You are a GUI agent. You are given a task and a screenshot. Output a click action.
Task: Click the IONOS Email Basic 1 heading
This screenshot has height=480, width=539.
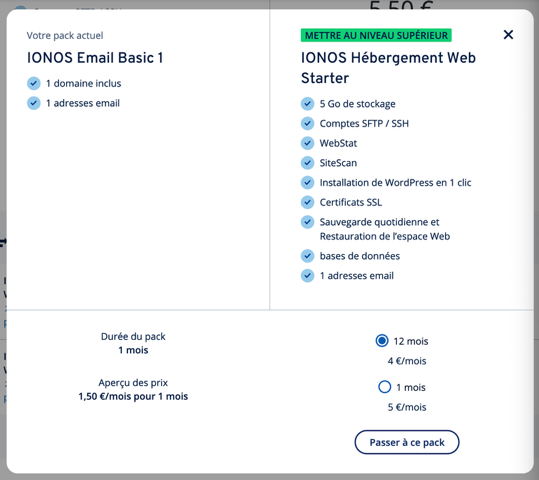point(95,57)
